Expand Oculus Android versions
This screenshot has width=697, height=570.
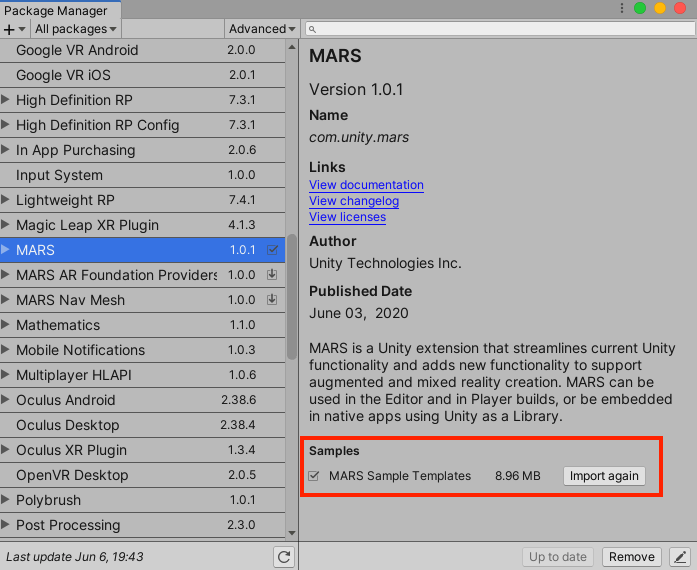coord(5,399)
